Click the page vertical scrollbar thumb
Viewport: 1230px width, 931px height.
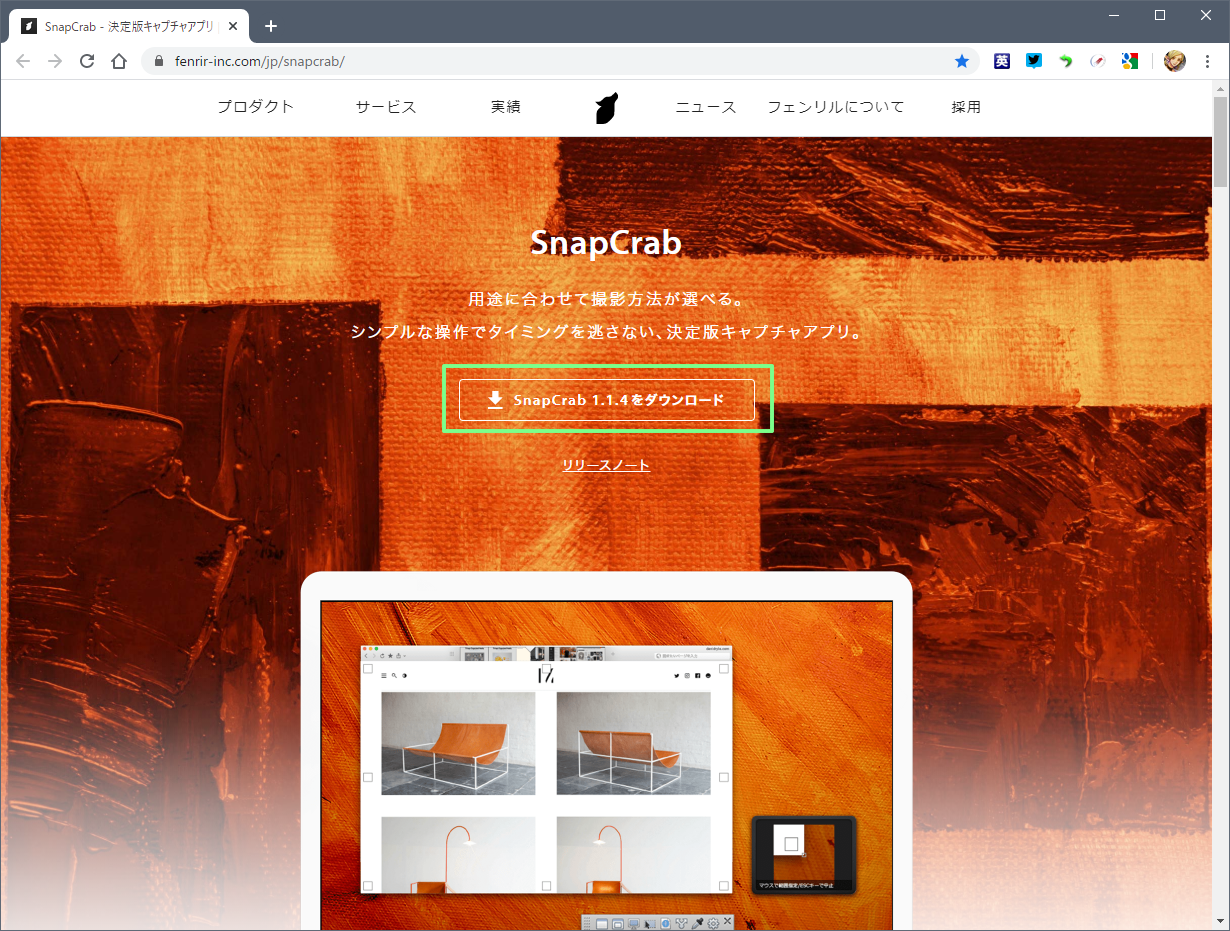click(x=1220, y=142)
